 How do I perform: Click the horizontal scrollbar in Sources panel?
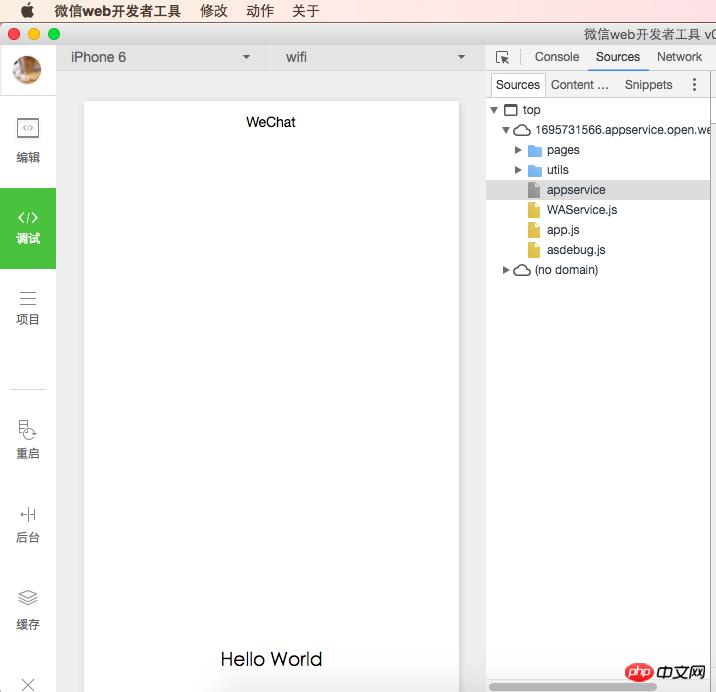coord(572,687)
